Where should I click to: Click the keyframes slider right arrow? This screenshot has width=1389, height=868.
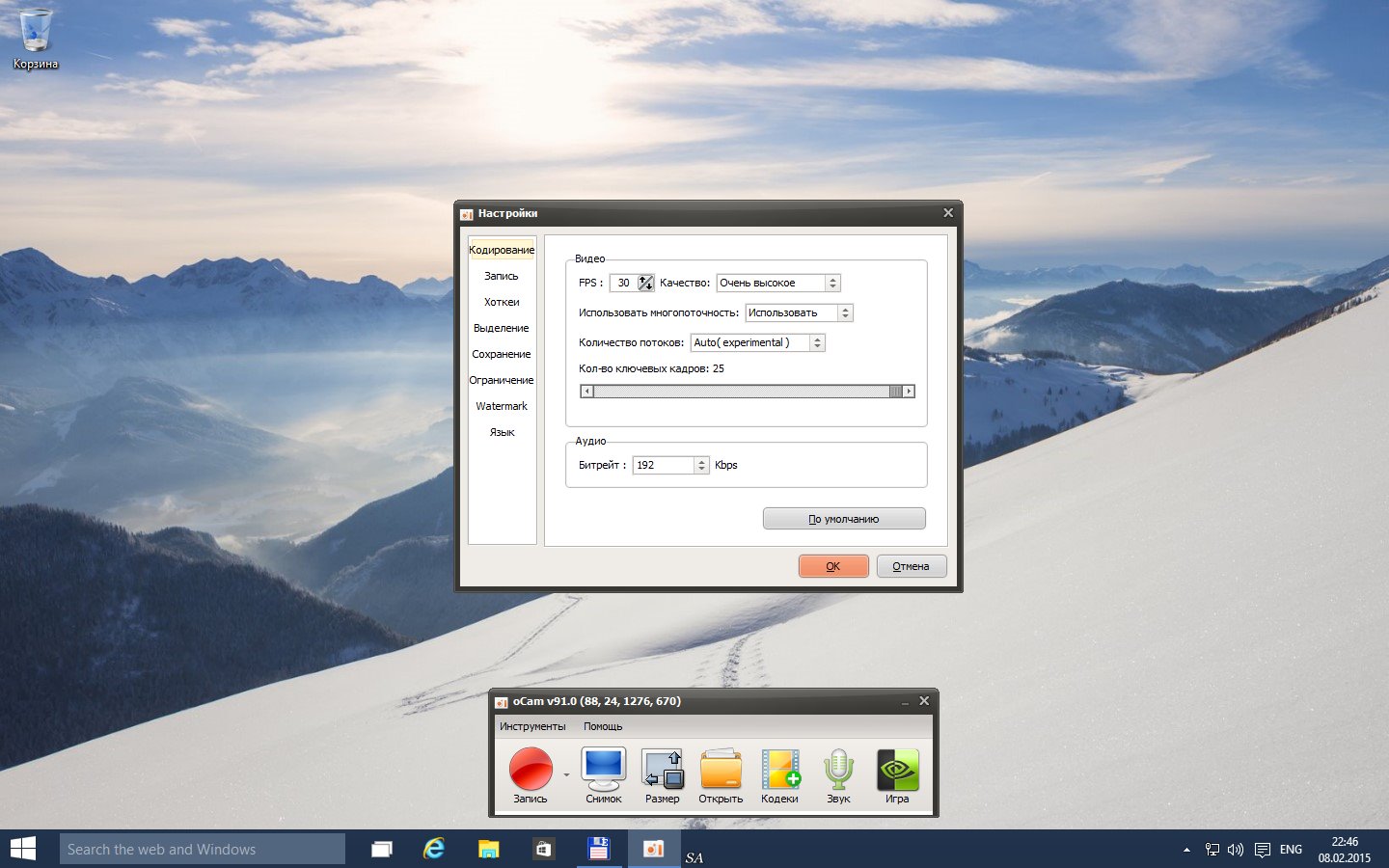(x=909, y=391)
